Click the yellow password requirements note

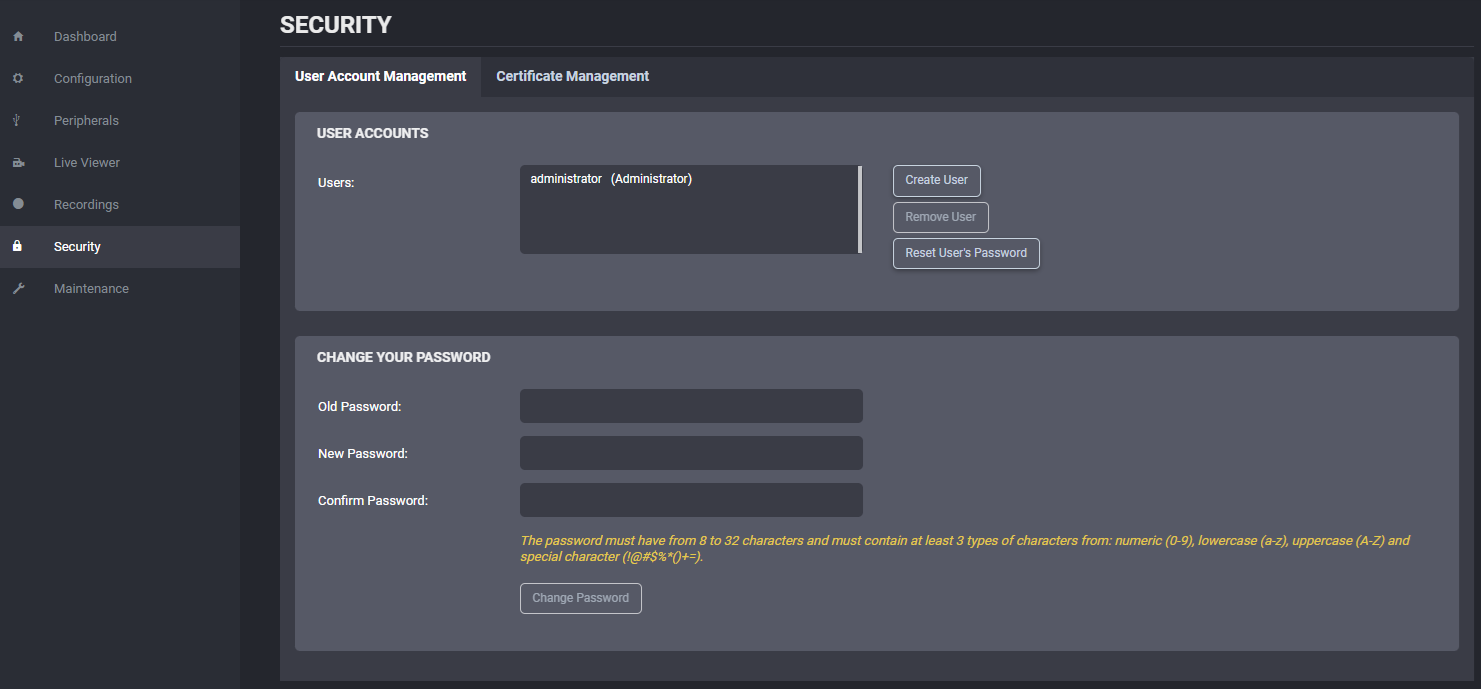[x=965, y=549]
